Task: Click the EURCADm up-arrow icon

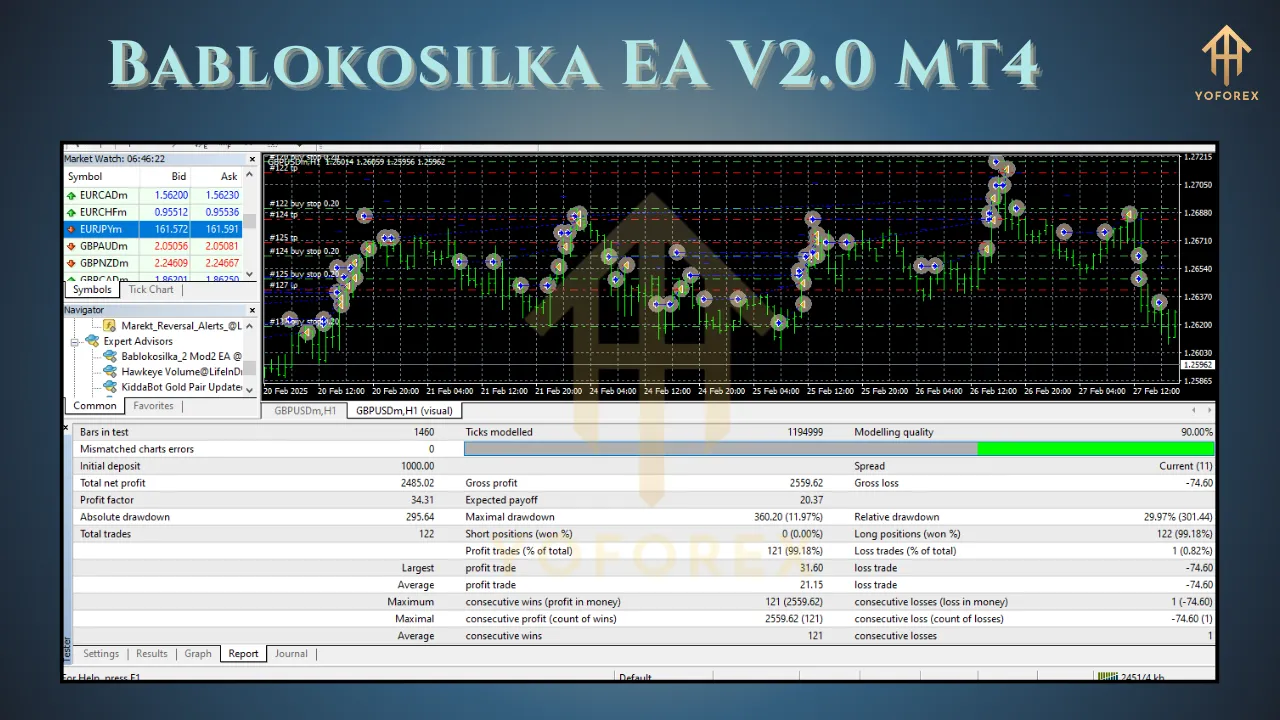Action: 71,195
